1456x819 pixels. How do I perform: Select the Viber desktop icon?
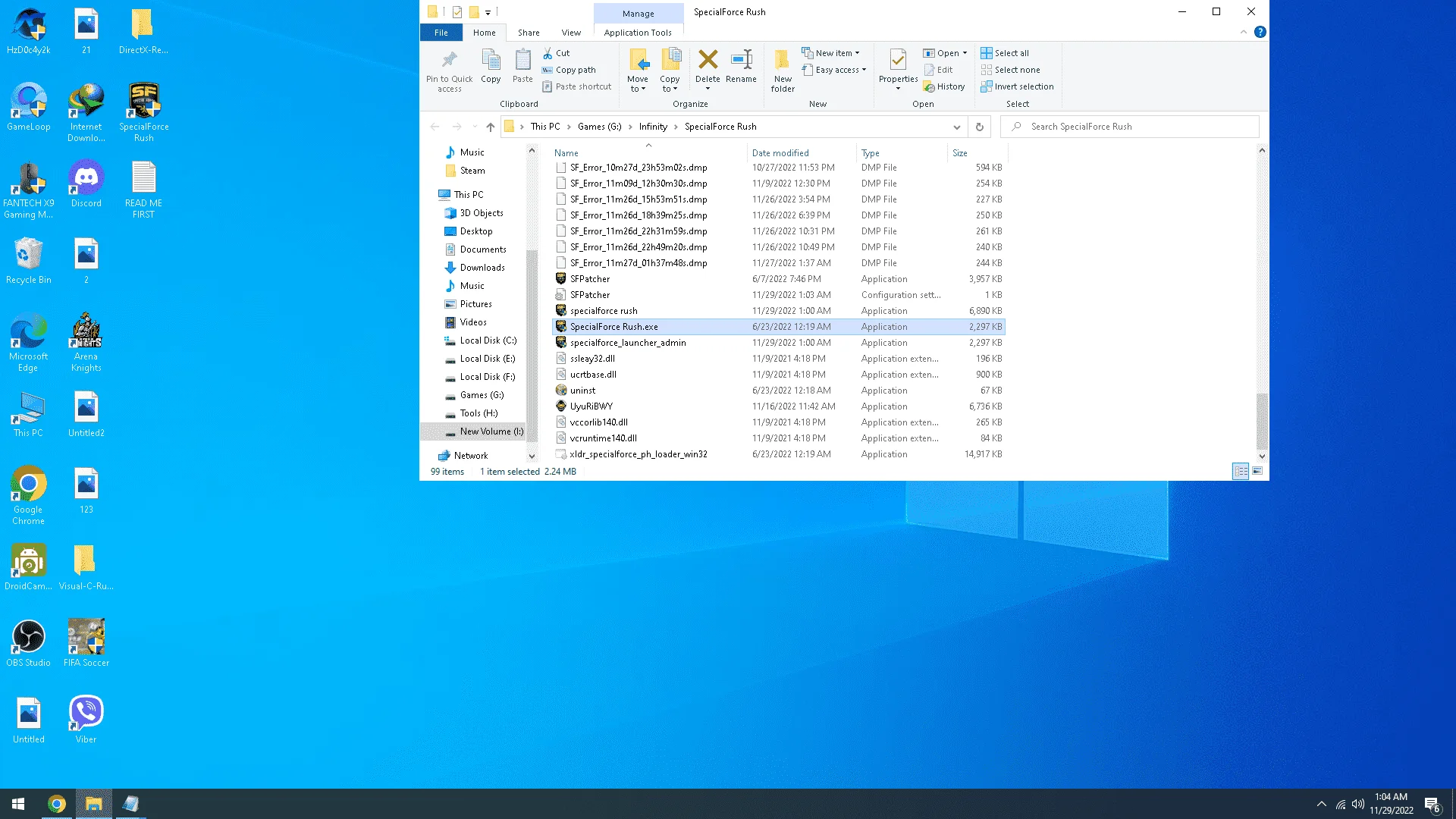(x=86, y=720)
